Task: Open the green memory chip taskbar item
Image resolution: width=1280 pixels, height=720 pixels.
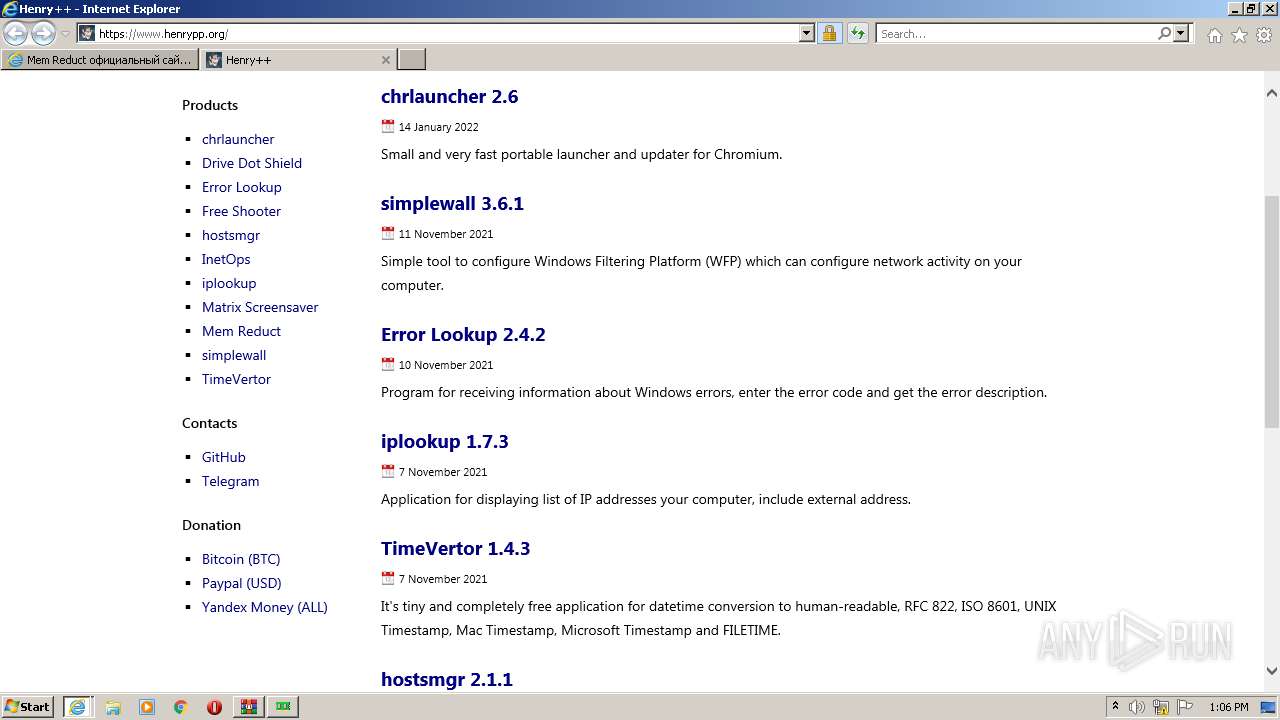Action: (284, 707)
